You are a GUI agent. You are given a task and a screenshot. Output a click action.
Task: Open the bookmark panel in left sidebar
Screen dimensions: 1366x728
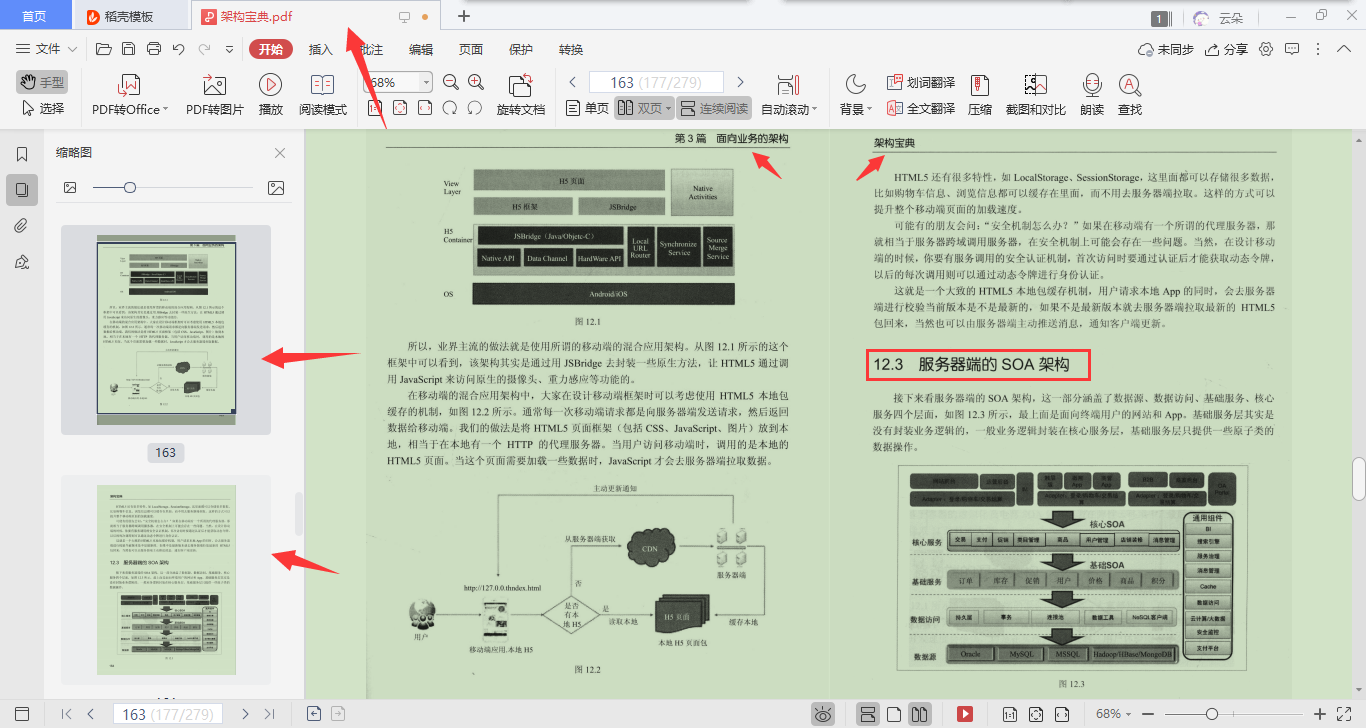click(x=22, y=154)
